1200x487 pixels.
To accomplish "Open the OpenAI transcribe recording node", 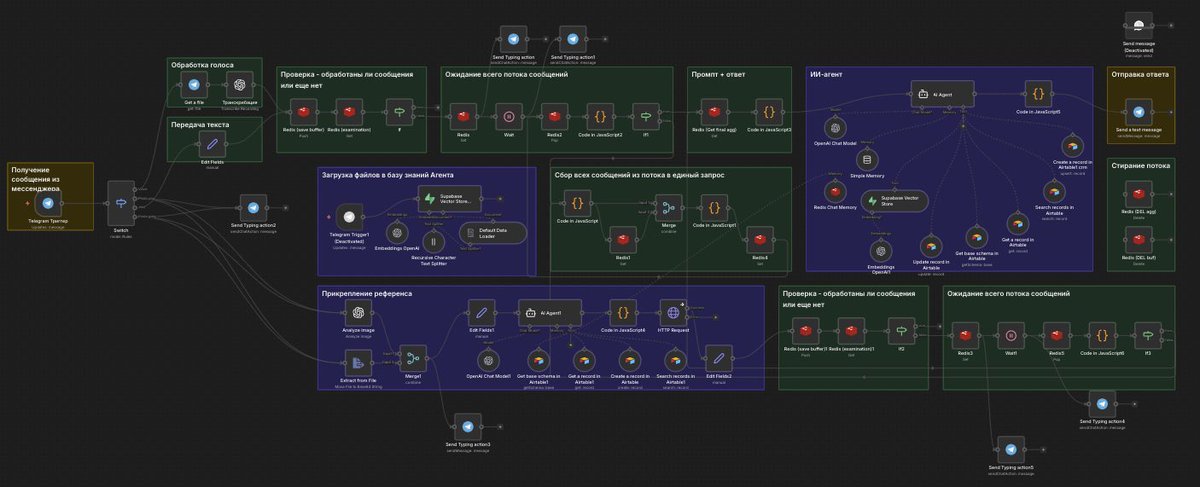I will tap(240, 85).
